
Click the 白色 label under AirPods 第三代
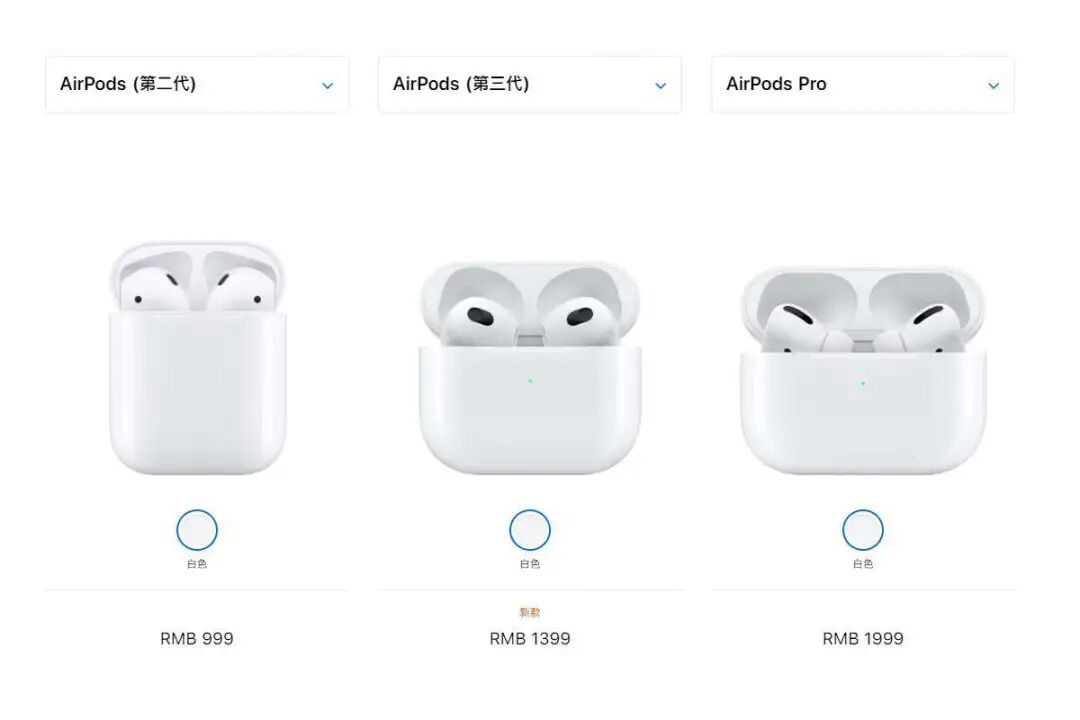(x=530, y=564)
